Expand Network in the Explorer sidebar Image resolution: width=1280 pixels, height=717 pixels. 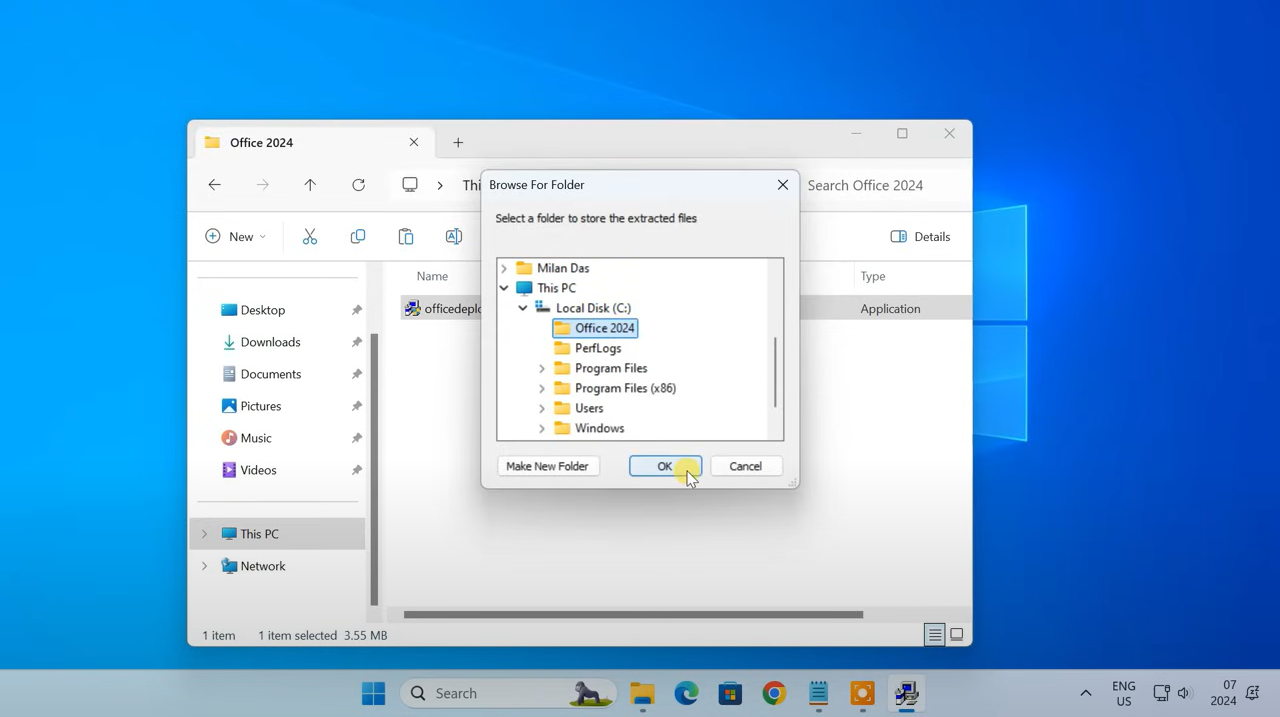click(205, 566)
